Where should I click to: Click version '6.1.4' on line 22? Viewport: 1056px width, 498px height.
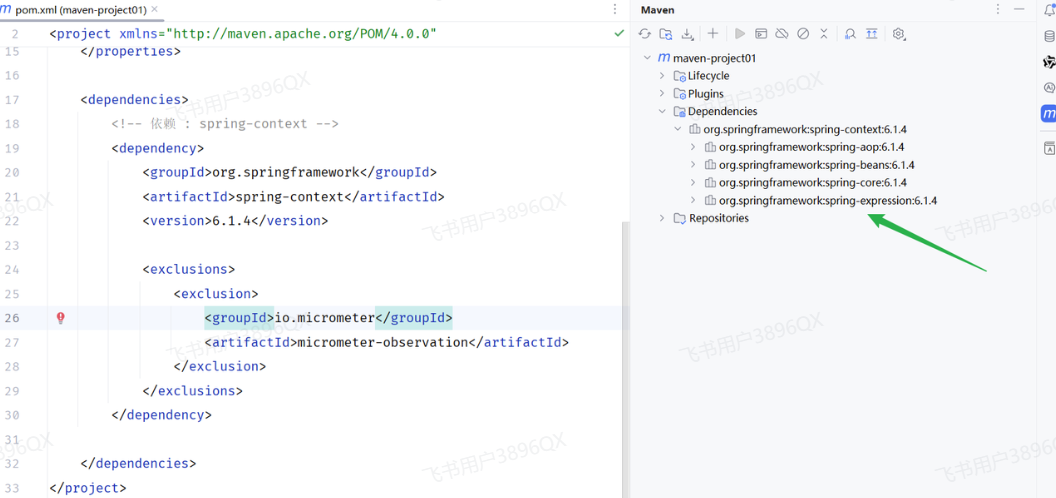point(232,221)
